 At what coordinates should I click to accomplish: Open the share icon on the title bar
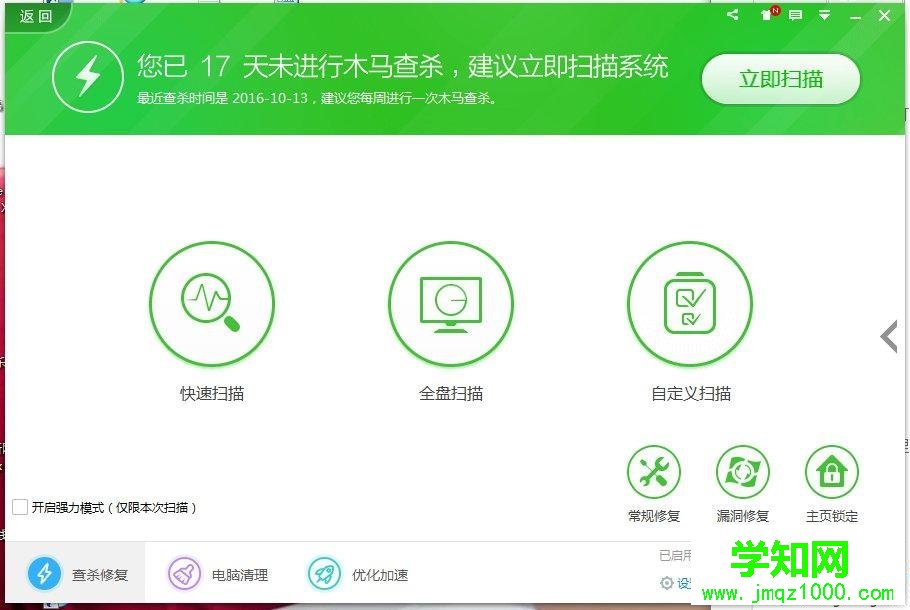point(731,15)
